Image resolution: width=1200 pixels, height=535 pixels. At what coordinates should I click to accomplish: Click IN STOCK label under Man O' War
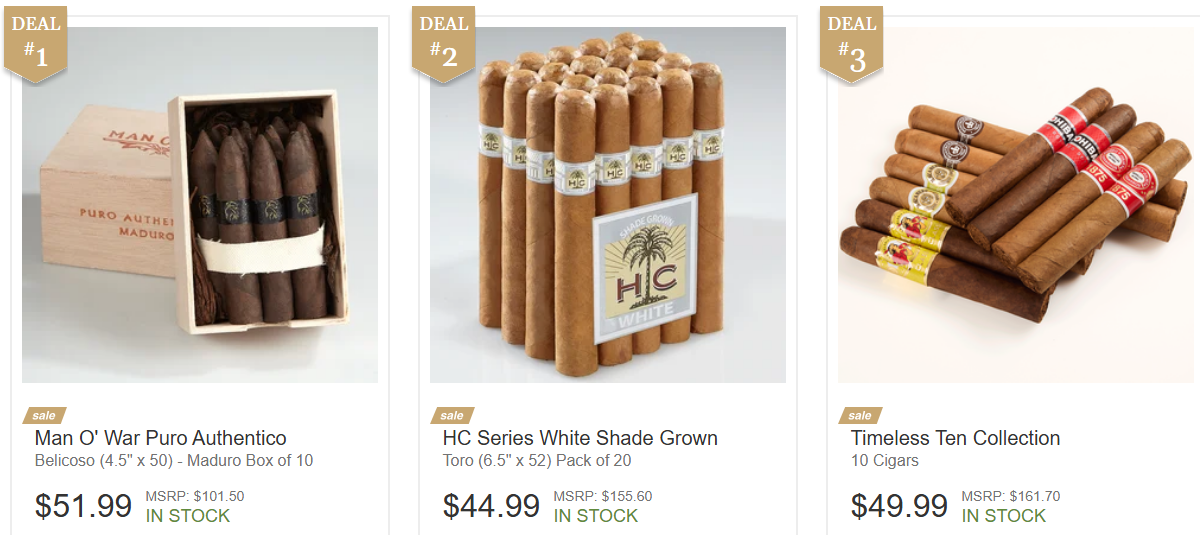(x=188, y=516)
